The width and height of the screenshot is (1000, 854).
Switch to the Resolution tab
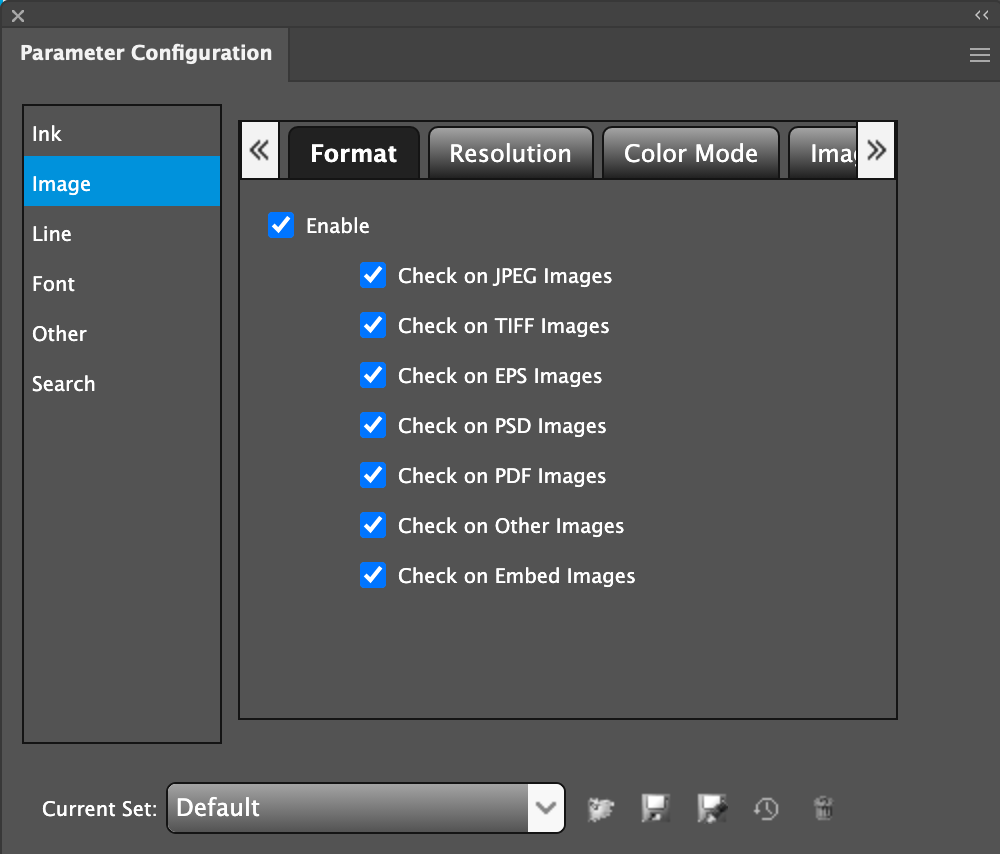(x=510, y=154)
